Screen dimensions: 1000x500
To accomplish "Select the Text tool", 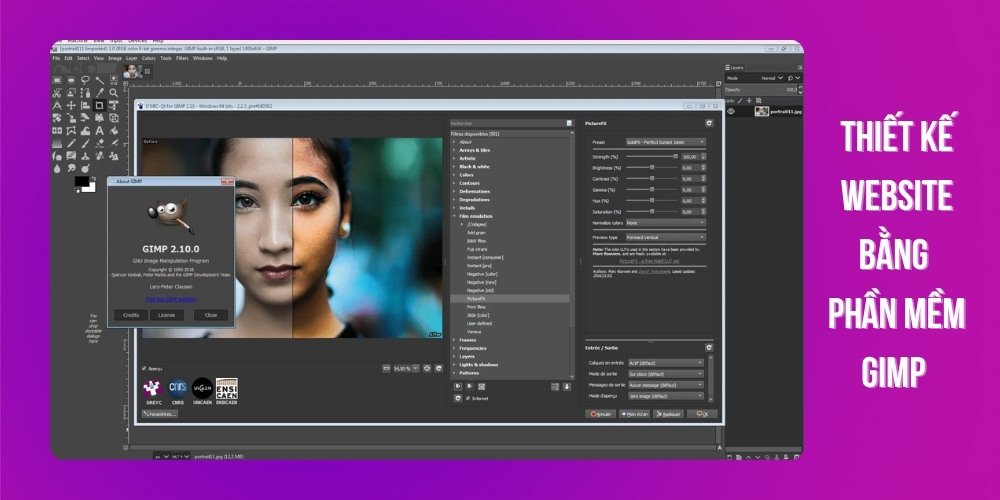I will (99, 131).
